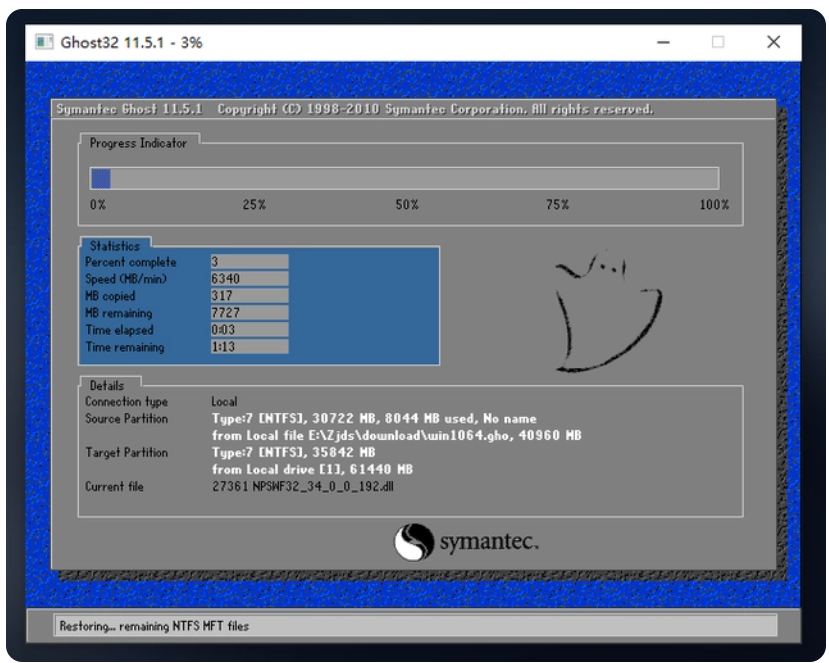
Task: Click the 75% progress scale label
Action: click(558, 205)
